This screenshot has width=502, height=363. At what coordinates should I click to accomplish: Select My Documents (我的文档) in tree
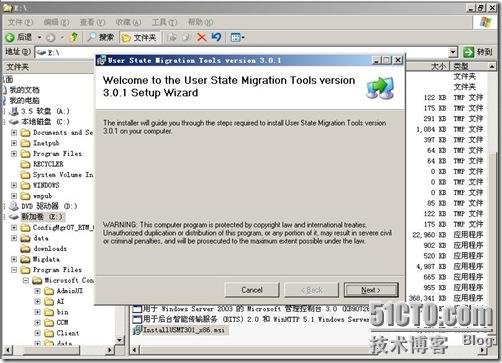tap(24, 90)
